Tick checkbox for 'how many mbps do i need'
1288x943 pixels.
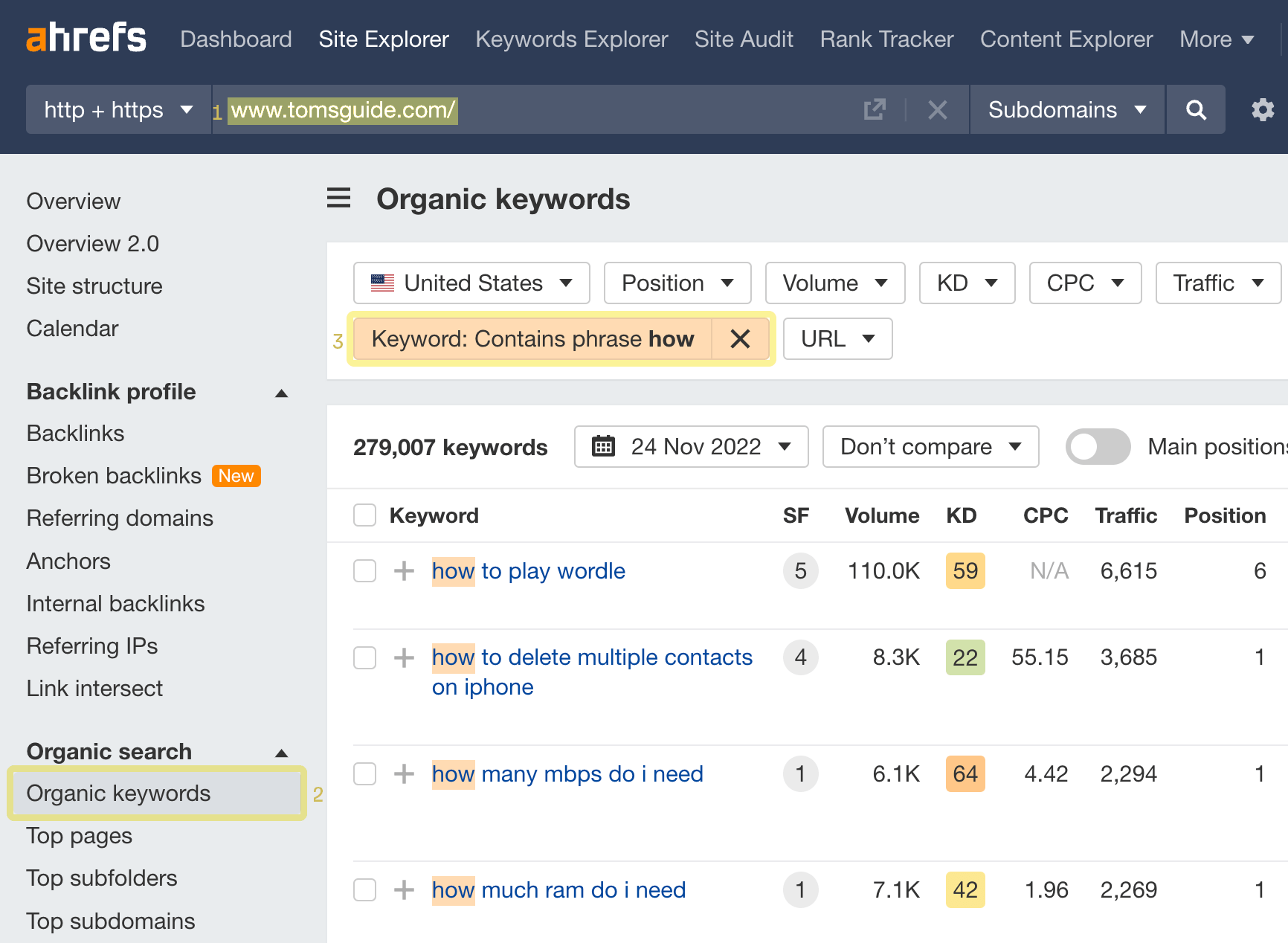tap(364, 774)
